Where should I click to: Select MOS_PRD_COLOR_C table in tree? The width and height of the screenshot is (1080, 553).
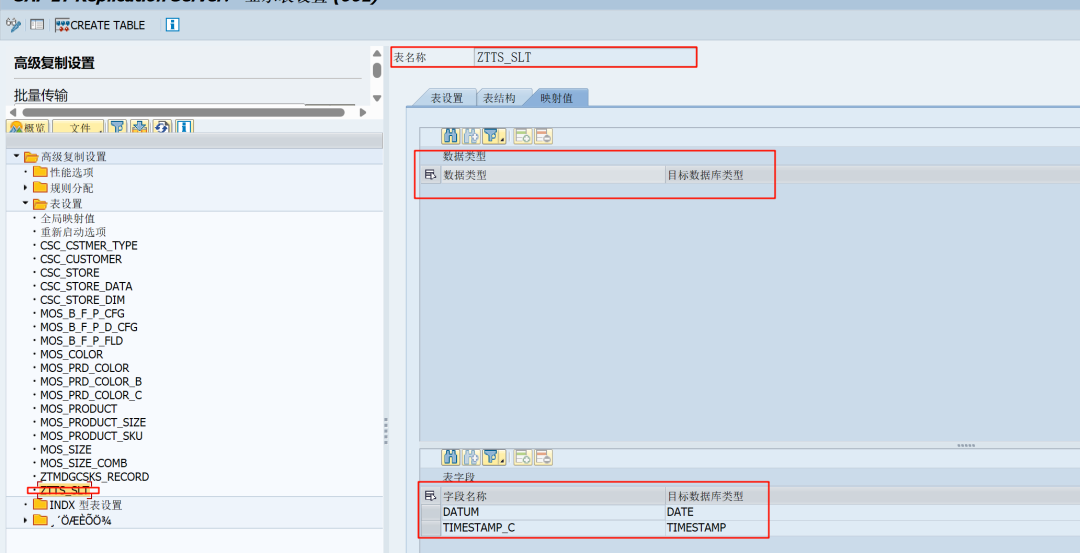[x=91, y=395]
